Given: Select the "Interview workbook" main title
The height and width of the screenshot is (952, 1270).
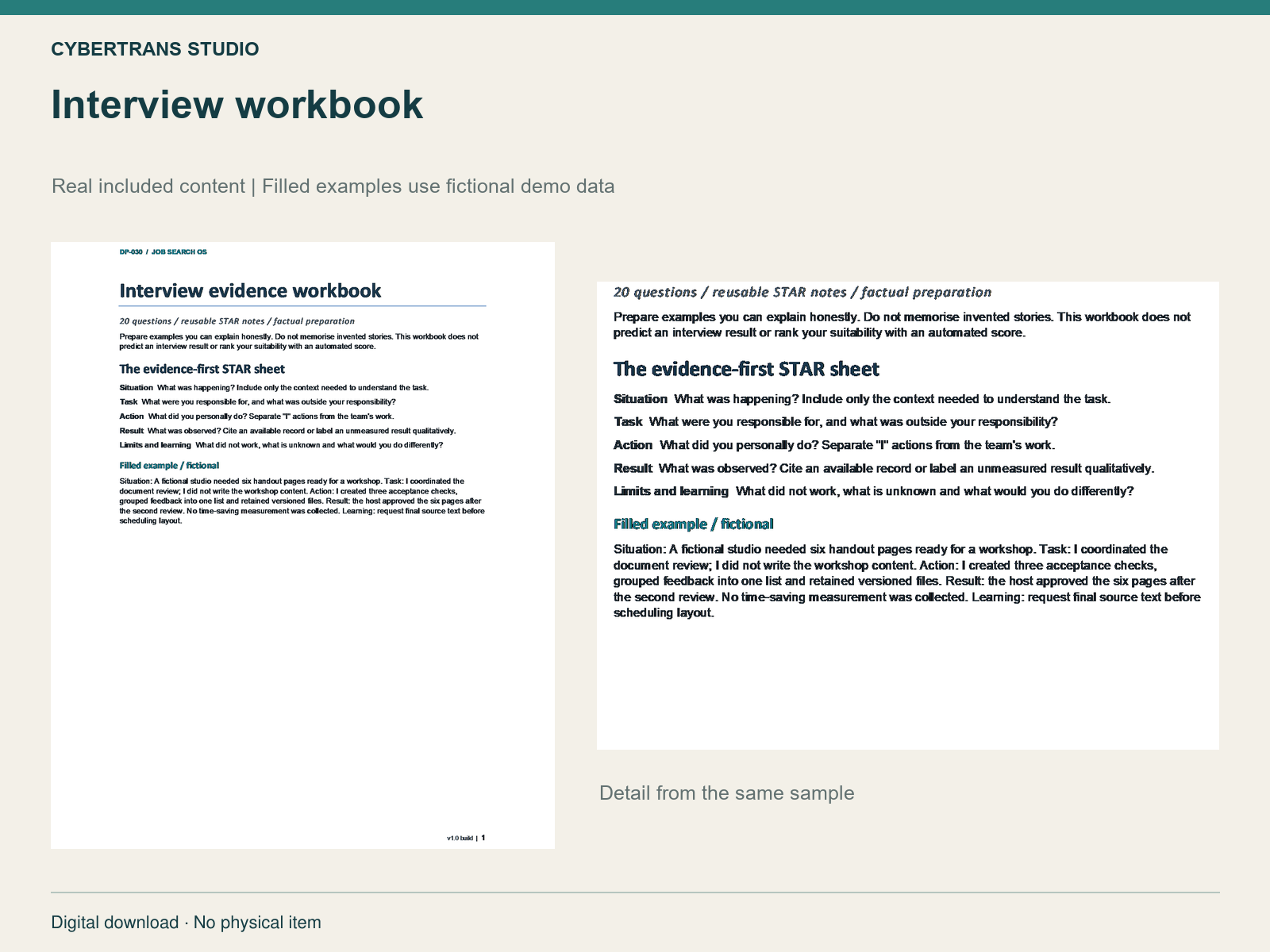Looking at the screenshot, I should 237,105.
